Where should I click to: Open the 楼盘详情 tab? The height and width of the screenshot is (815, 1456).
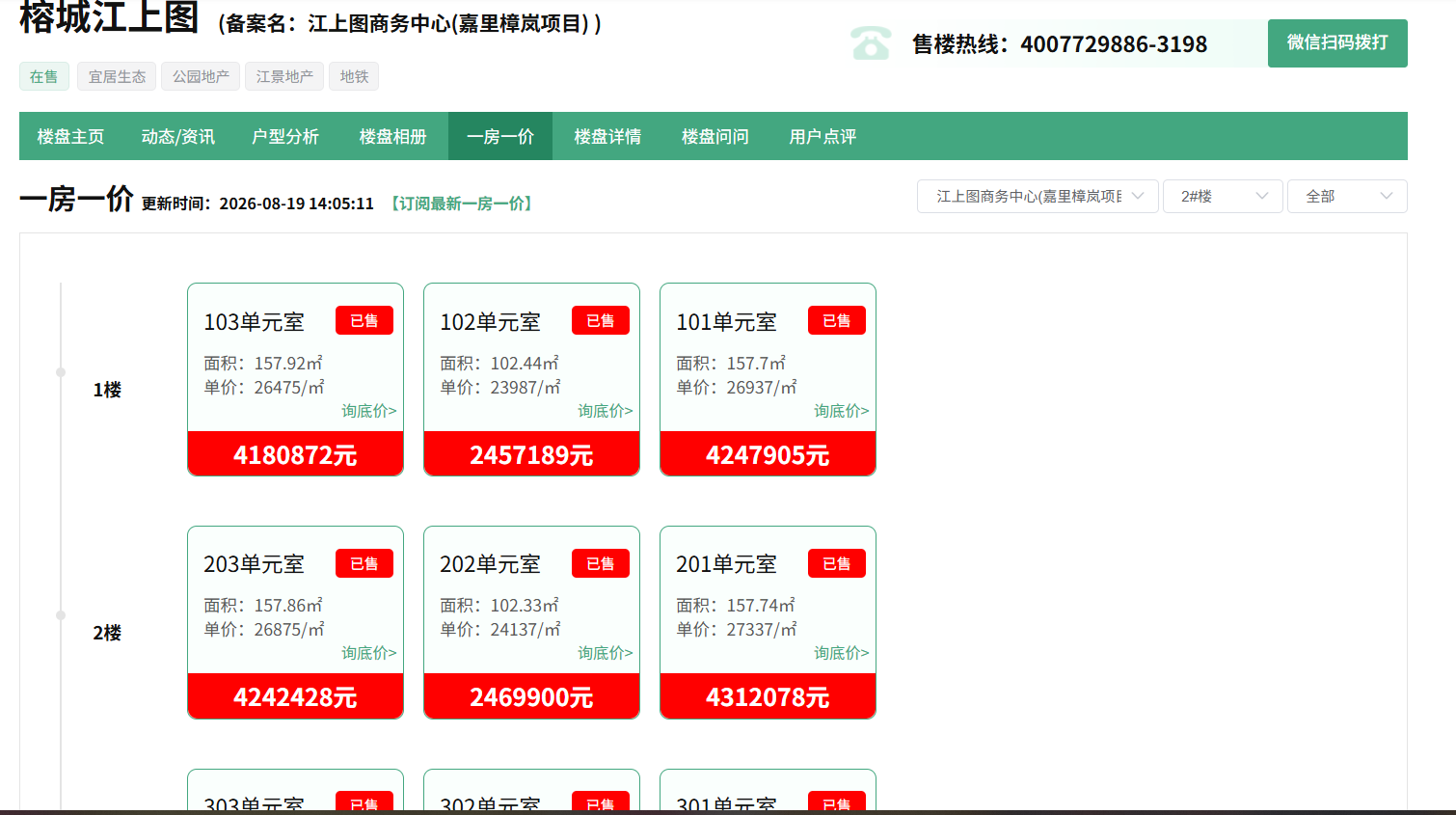[x=607, y=137]
